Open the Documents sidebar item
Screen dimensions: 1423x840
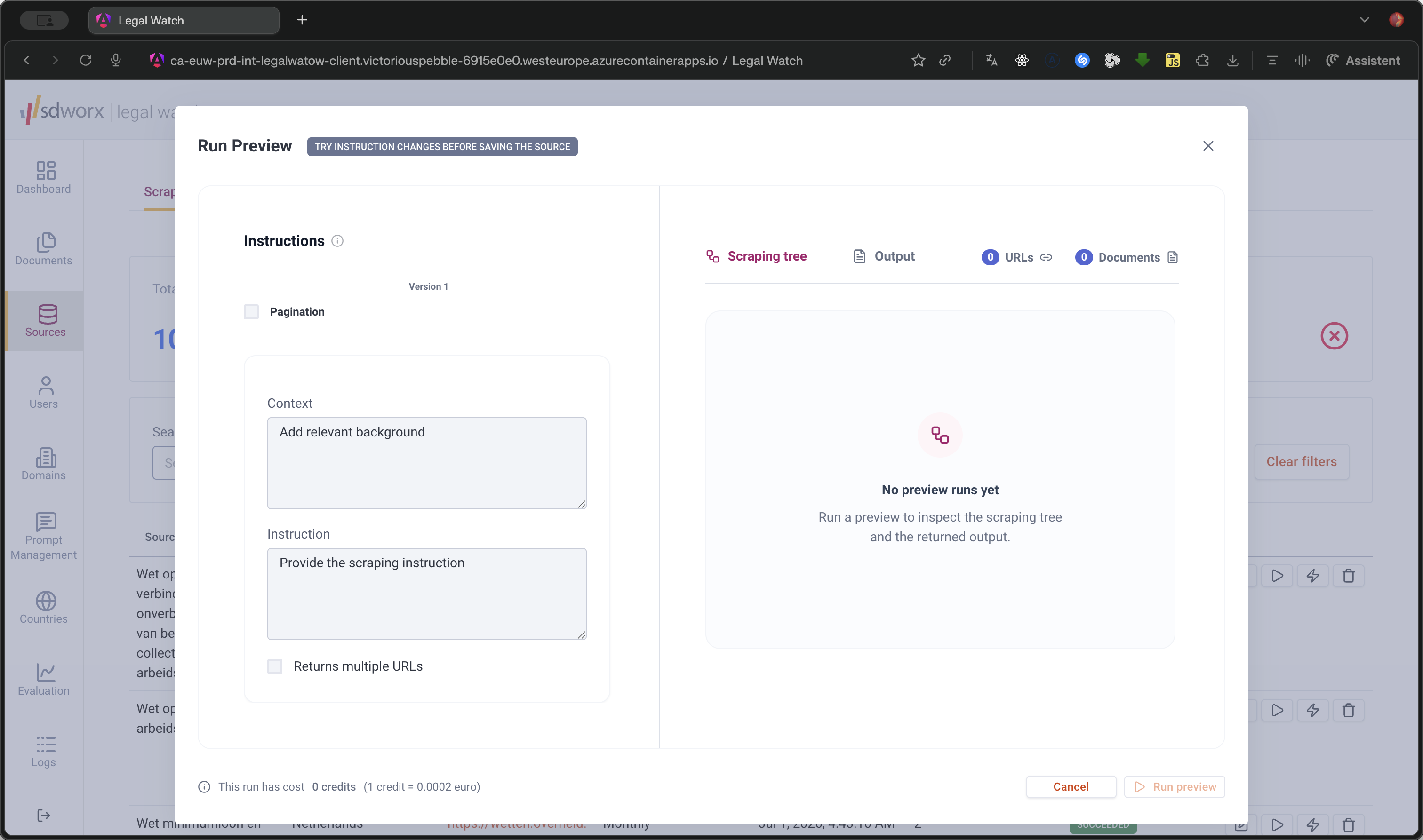coord(44,249)
